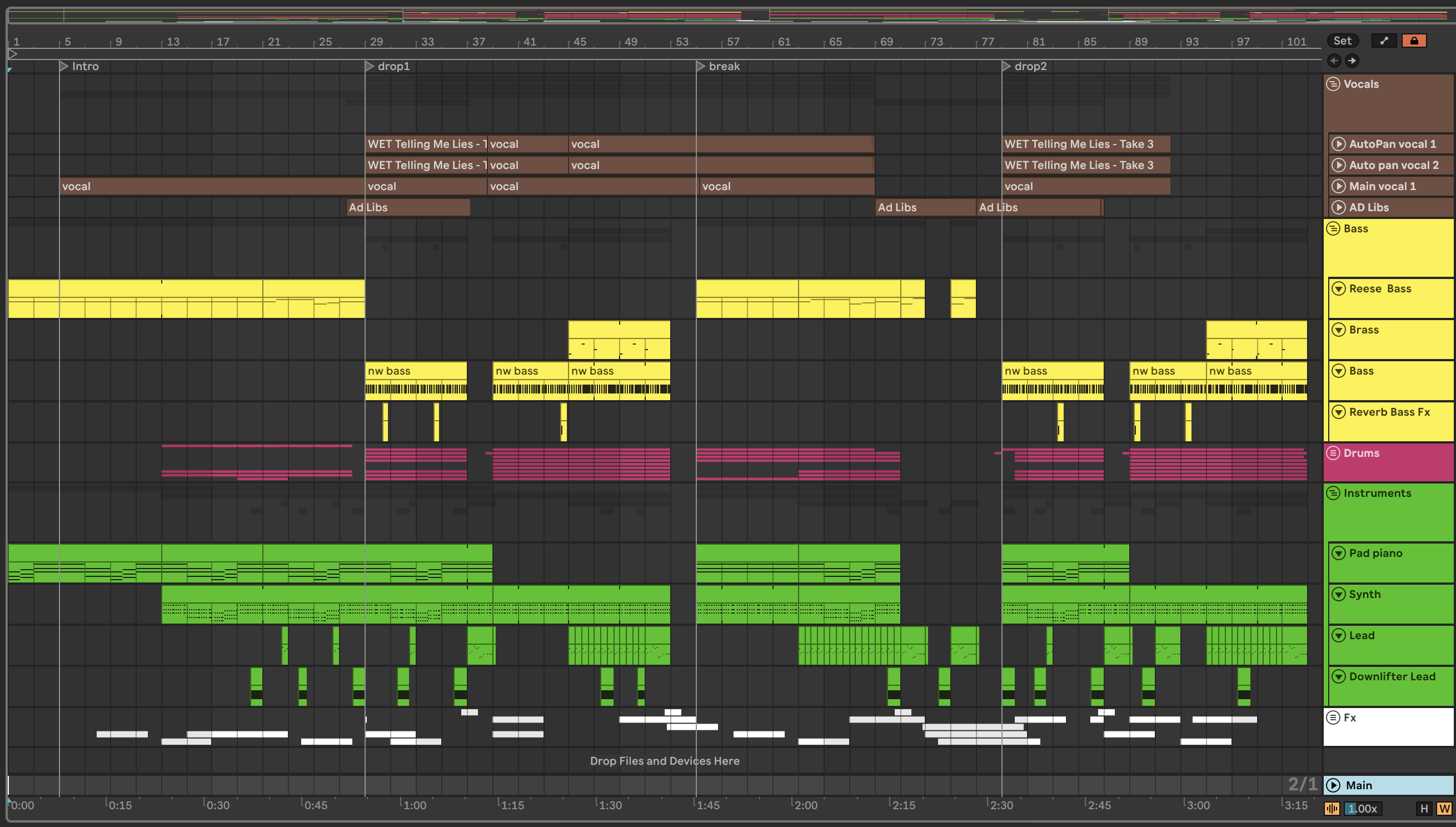The height and width of the screenshot is (827, 1456).
Task: Click the W optimize width button
Action: pyautogui.click(x=1444, y=809)
